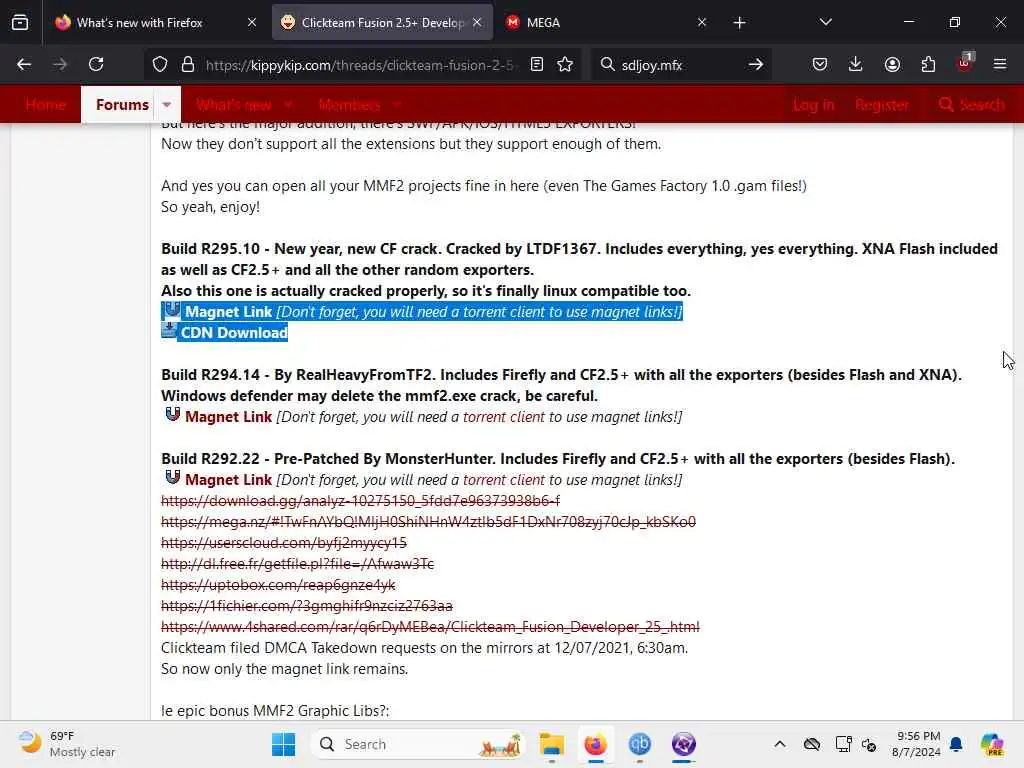This screenshot has height=768, width=1024.
Task: Click download icon beside CDN Download
Action: (x=169, y=330)
